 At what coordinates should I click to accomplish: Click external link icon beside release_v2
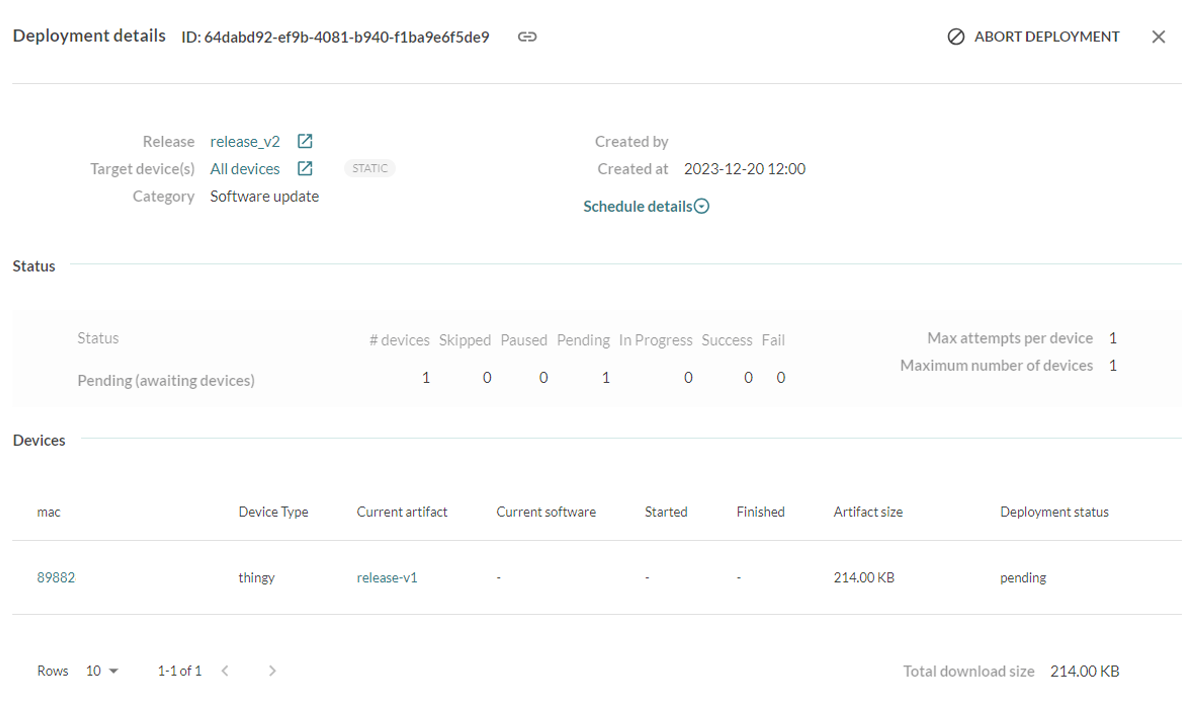[x=306, y=142]
